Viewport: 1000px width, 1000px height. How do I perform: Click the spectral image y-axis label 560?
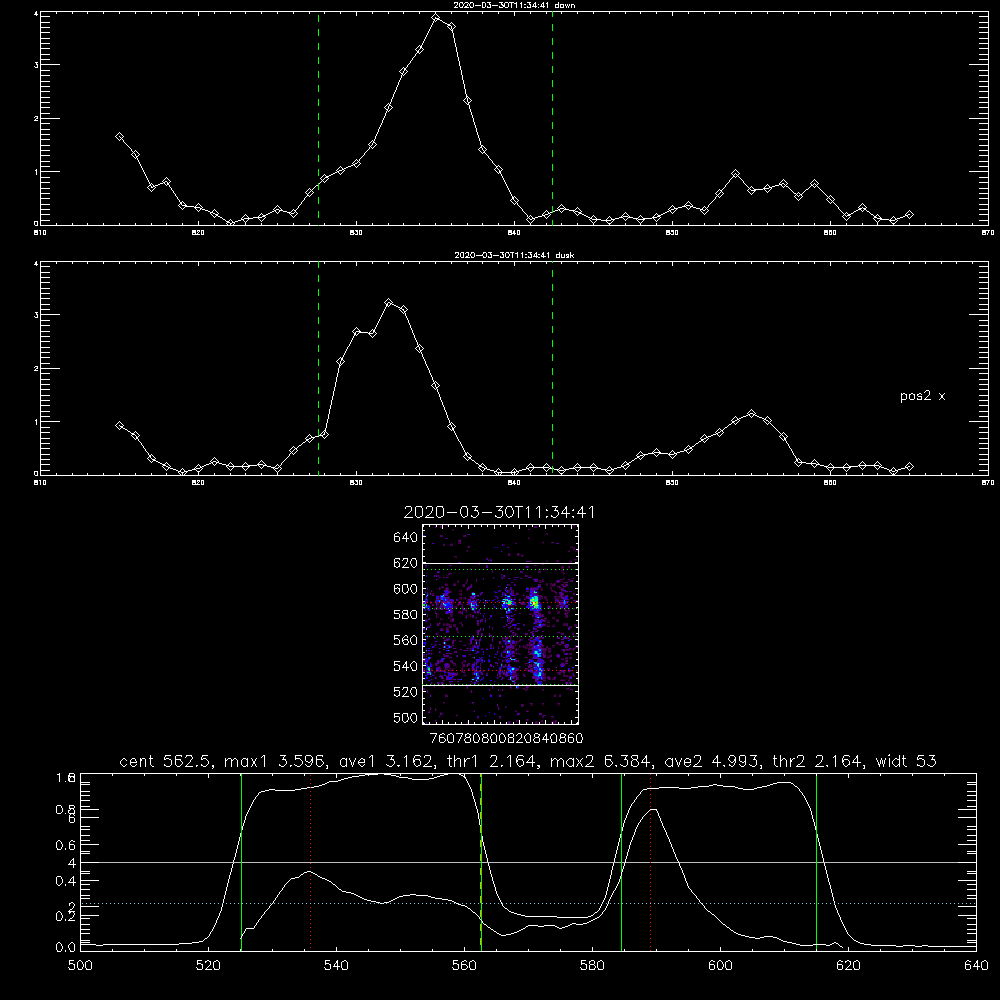click(x=405, y=640)
